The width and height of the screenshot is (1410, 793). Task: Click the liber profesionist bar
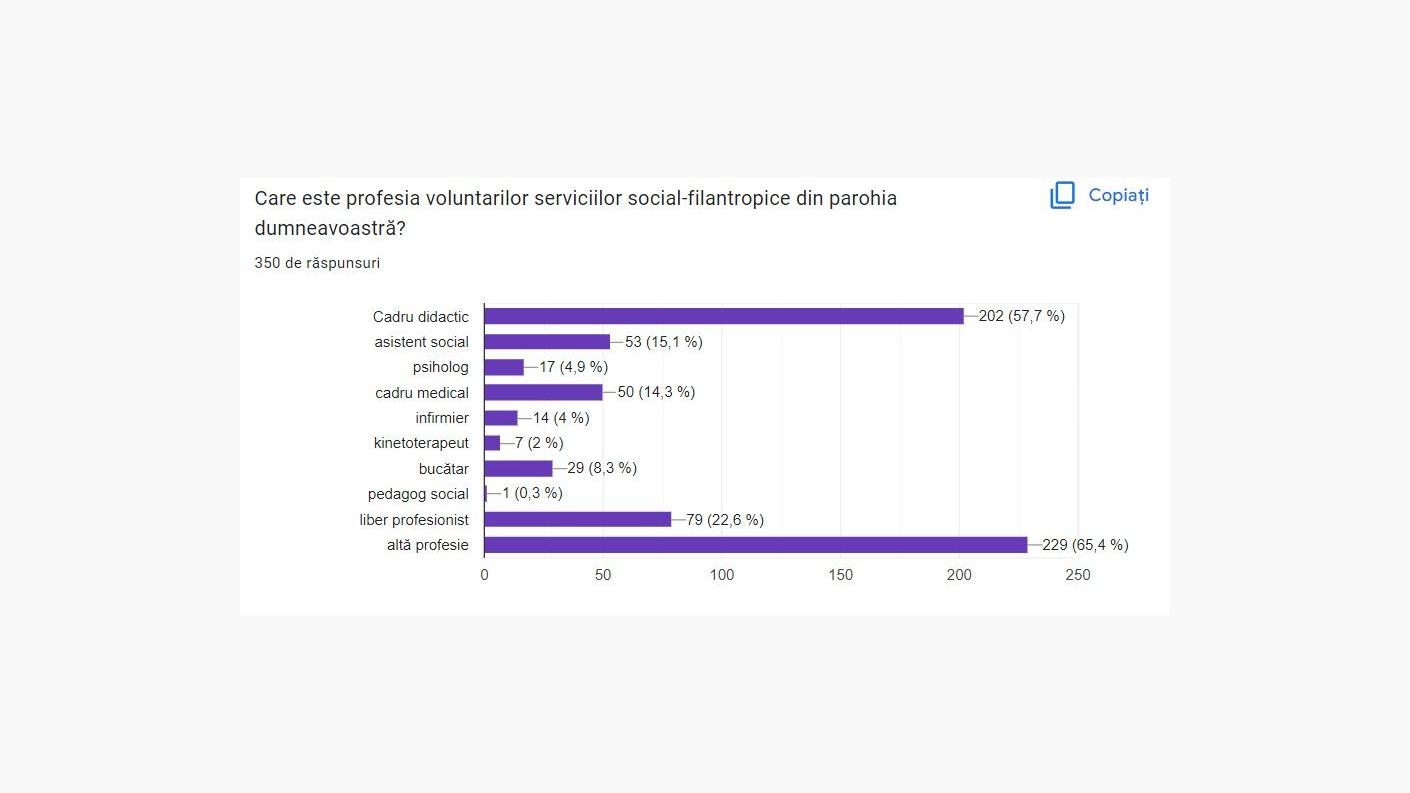point(577,520)
